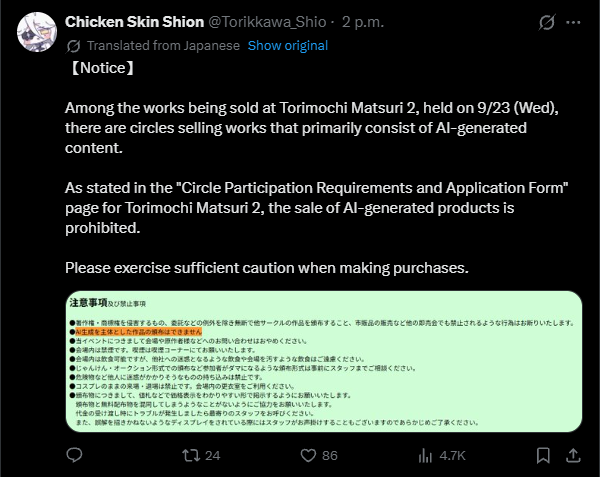Image resolution: width=600 pixels, height=477 pixels.
Task: Bookmark this post
Action: click(543, 456)
